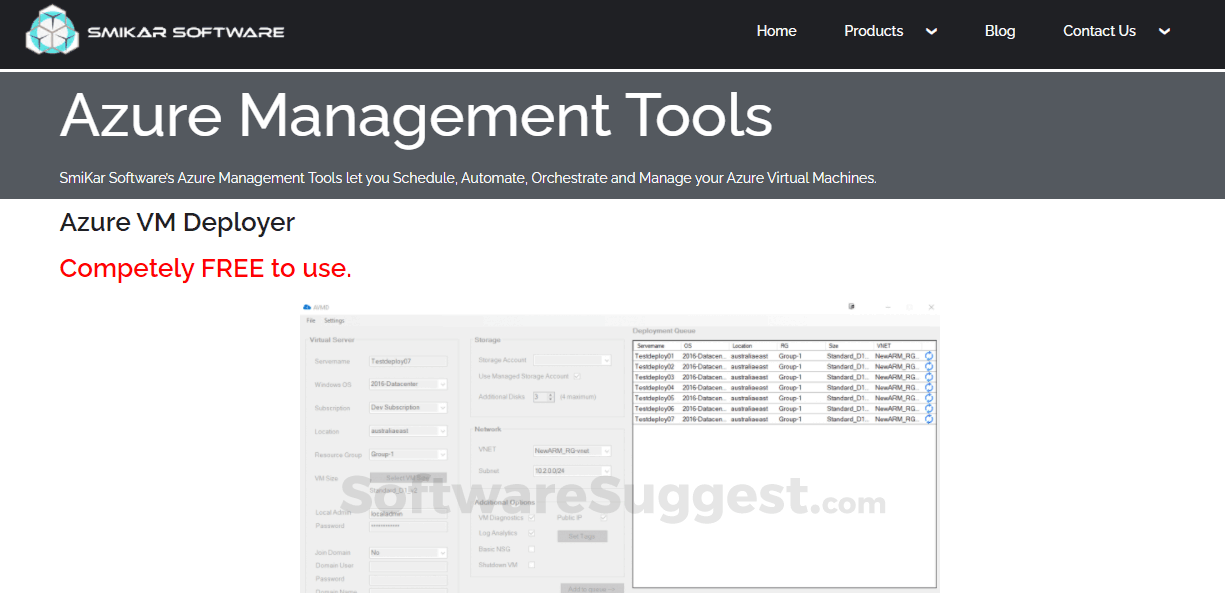The width and height of the screenshot is (1225, 593).
Task: Click the refresh icon on the Testdeploy03 row
Action: 928,376
